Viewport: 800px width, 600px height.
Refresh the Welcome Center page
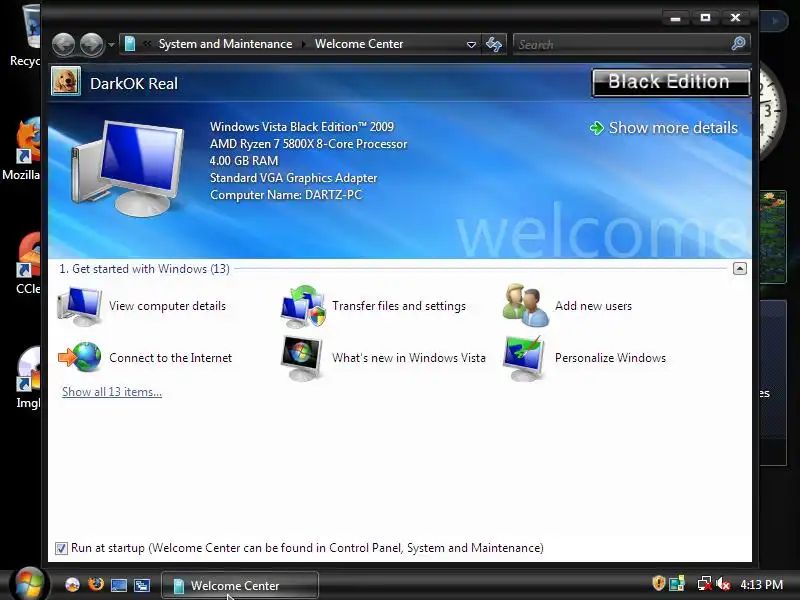click(x=493, y=44)
